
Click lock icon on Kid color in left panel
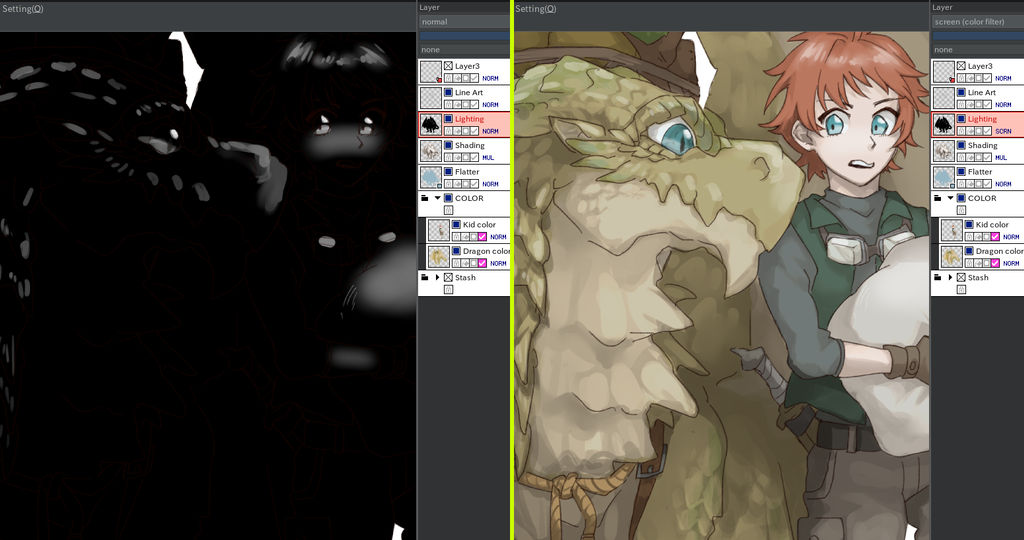coord(456,237)
